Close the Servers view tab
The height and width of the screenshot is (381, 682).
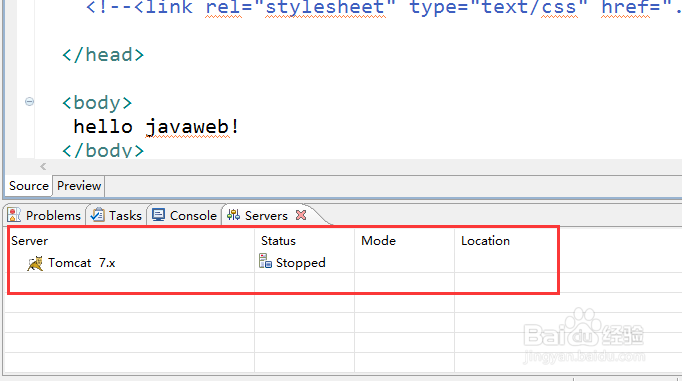pyautogui.click(x=301, y=215)
